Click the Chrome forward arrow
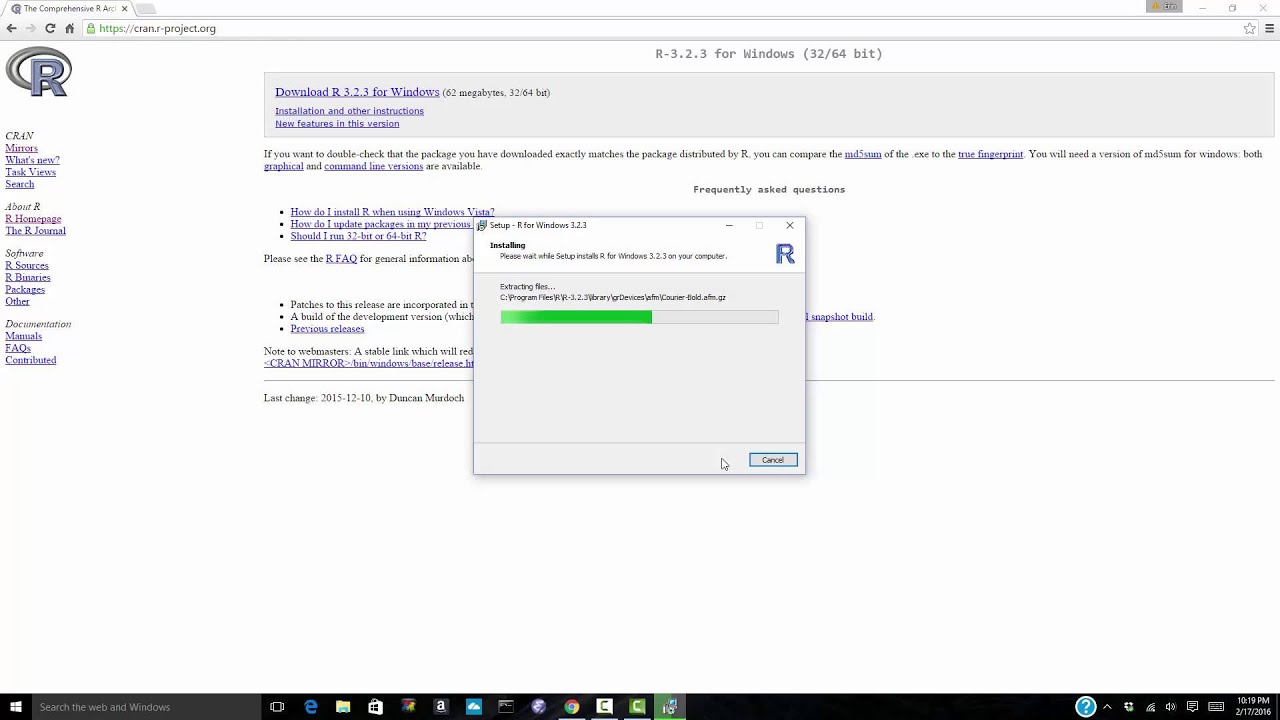The image size is (1280, 720). [30, 28]
